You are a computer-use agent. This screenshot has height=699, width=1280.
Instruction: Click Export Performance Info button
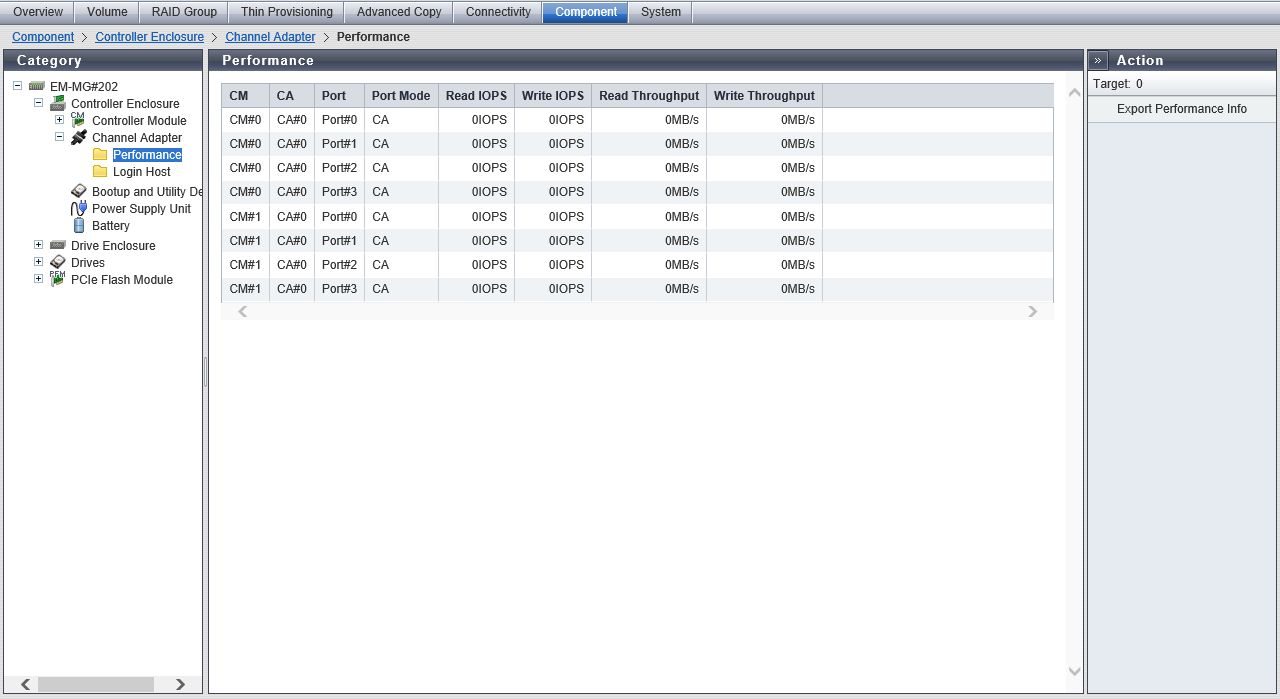pos(1181,109)
